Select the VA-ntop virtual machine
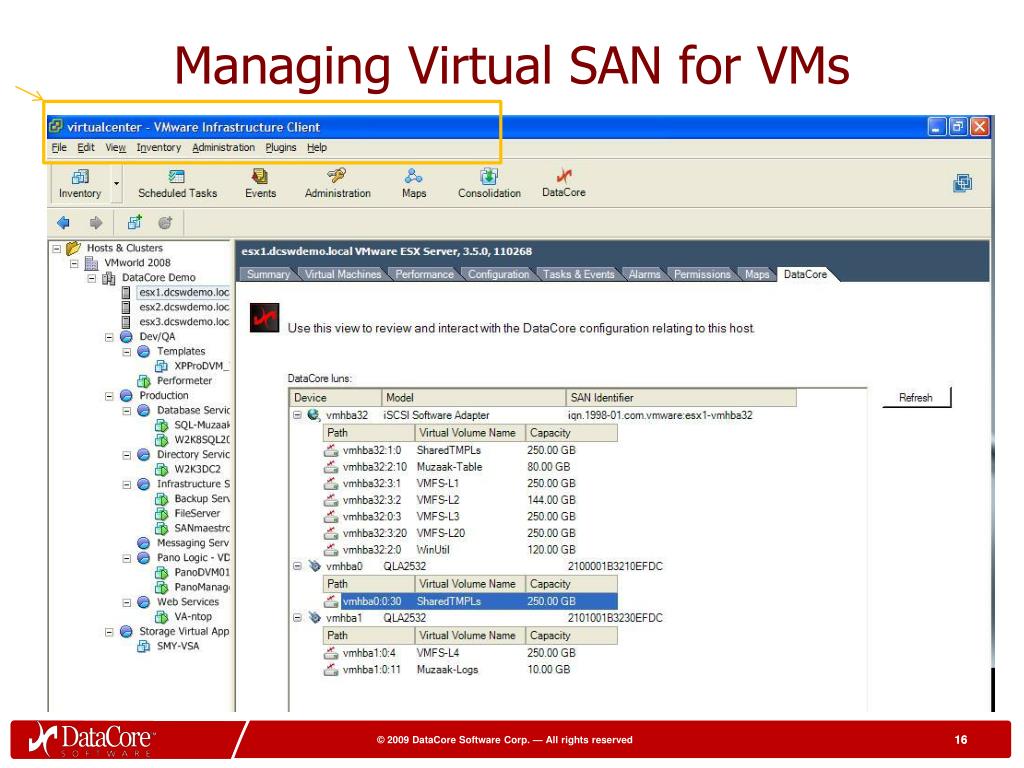Image resolution: width=1024 pixels, height=768 pixels. (193, 616)
